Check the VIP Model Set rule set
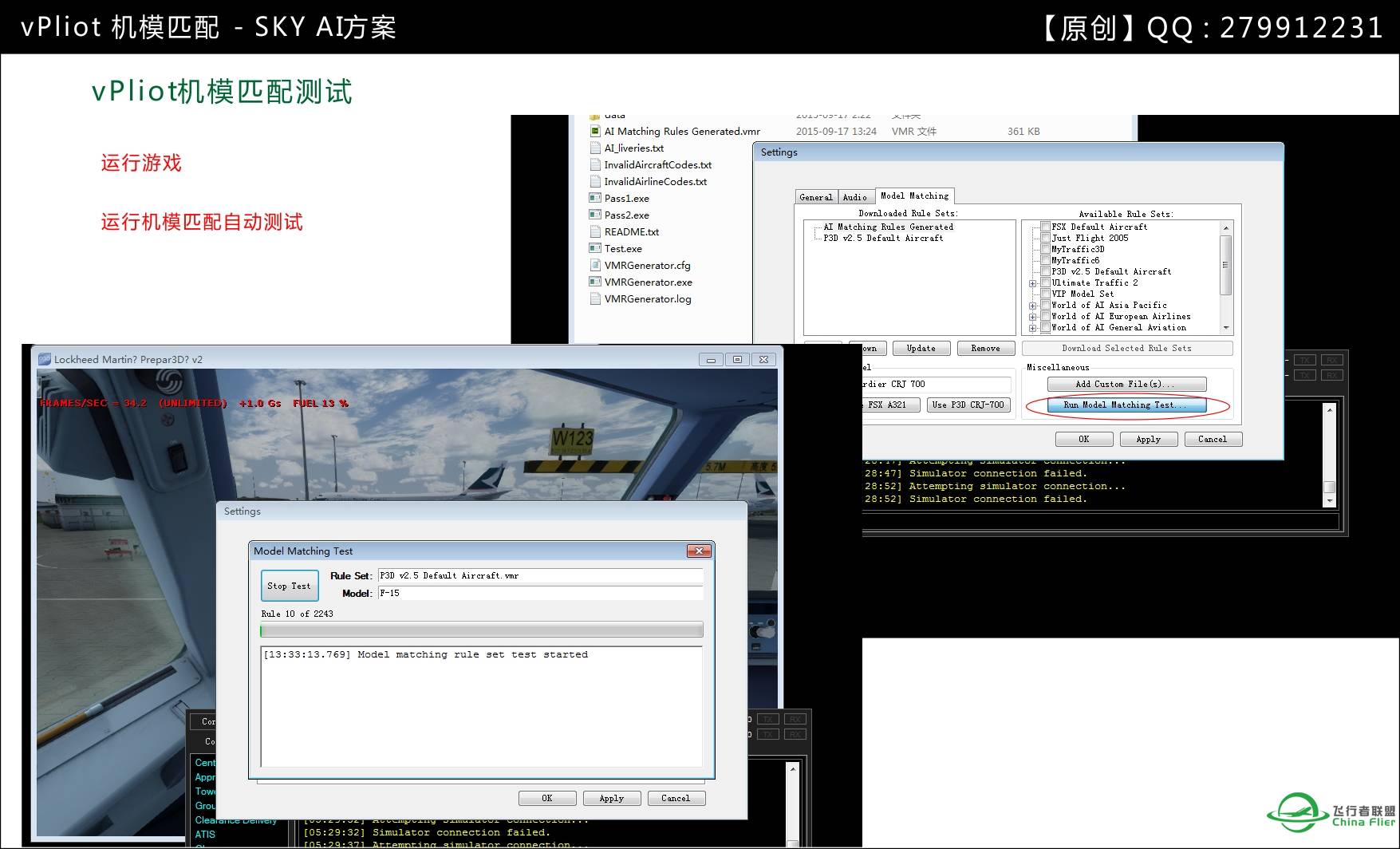The image size is (1400, 849). (1045, 294)
